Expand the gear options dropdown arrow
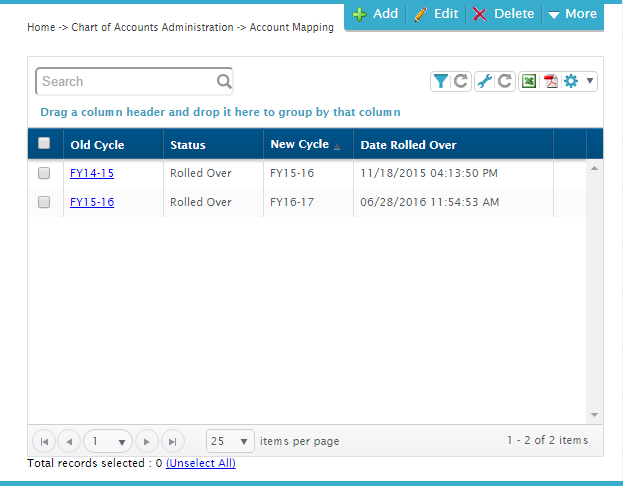The width and height of the screenshot is (623, 486). click(590, 81)
